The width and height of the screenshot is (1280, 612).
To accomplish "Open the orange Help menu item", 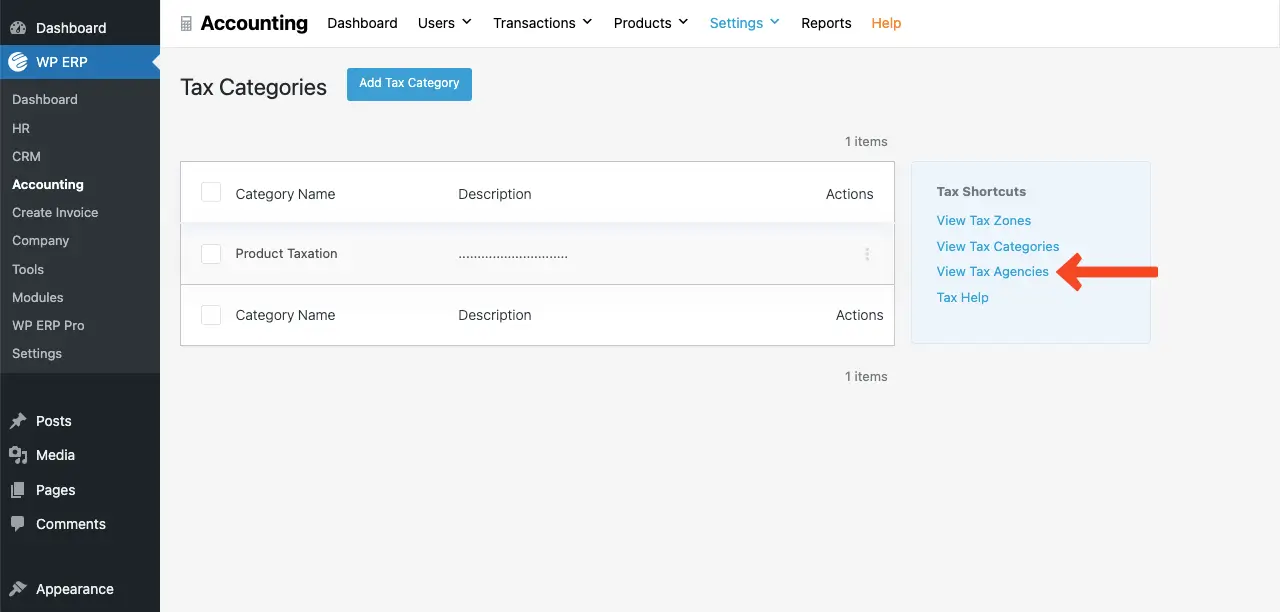I will click(x=886, y=23).
